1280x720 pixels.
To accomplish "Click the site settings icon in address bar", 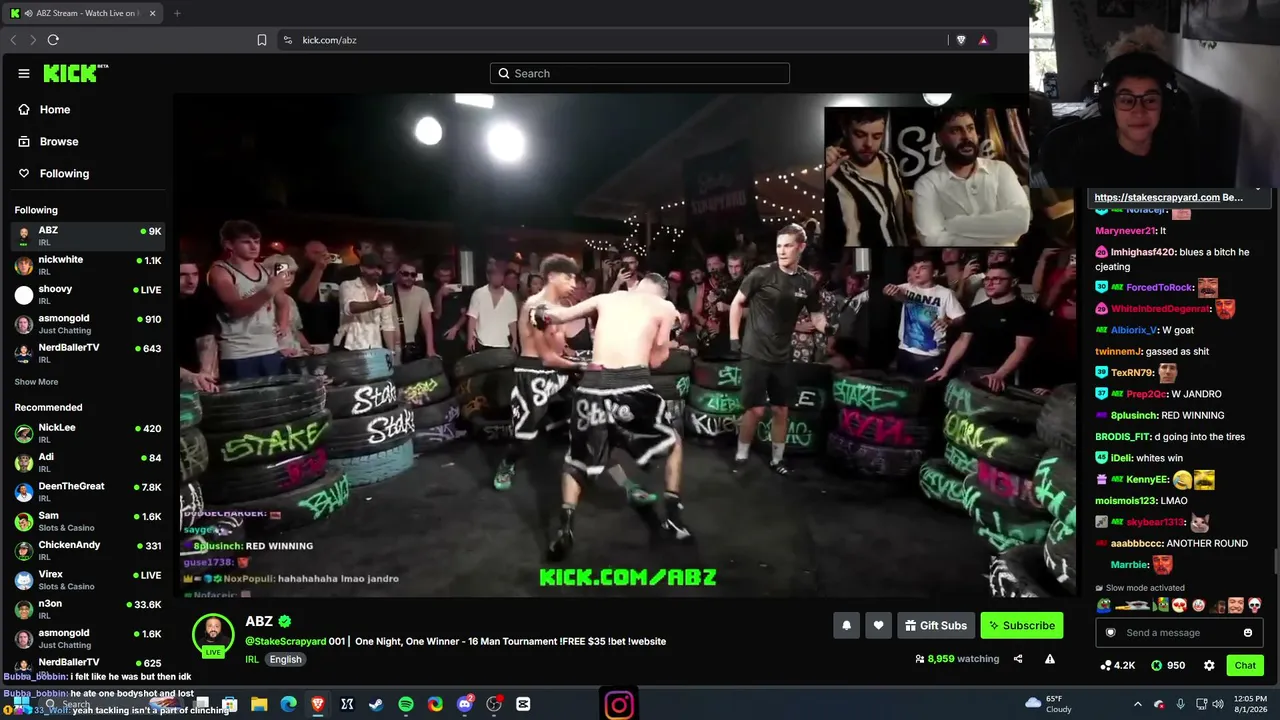I will click(x=288, y=40).
